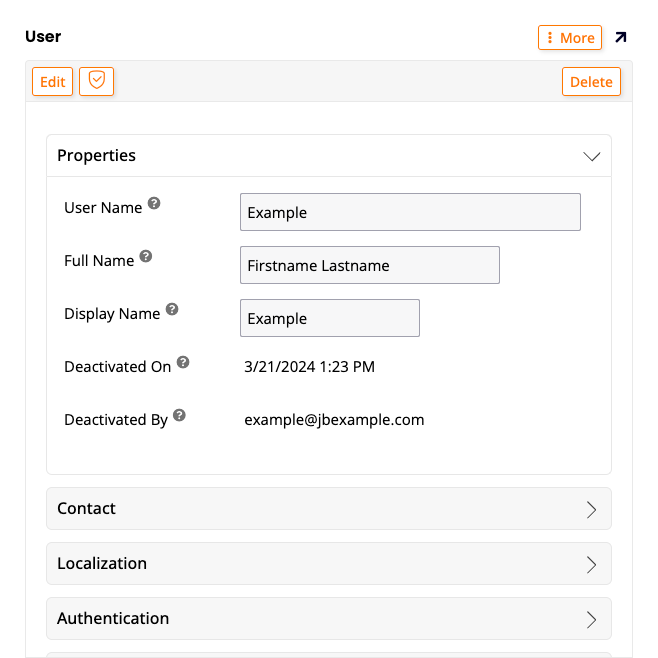This screenshot has height=658, width=658.
Task: Show help for Deactivated On field
Action: coord(183,363)
